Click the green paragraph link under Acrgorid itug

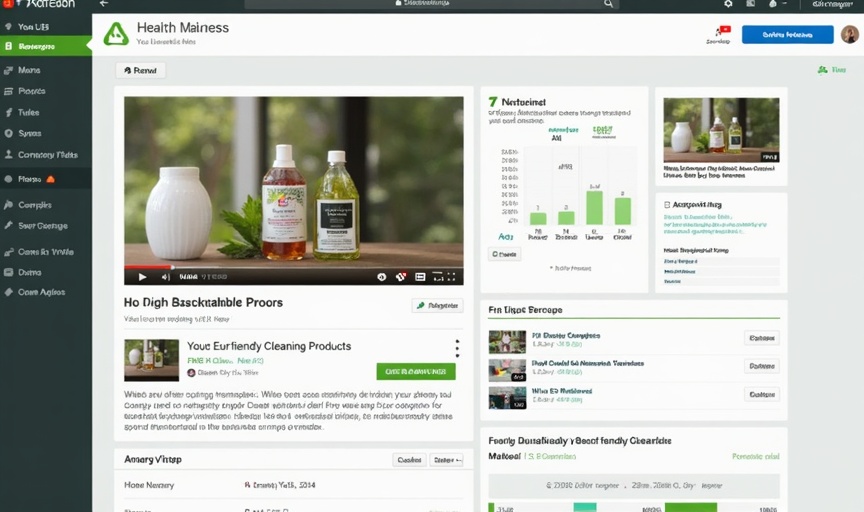coord(715,224)
